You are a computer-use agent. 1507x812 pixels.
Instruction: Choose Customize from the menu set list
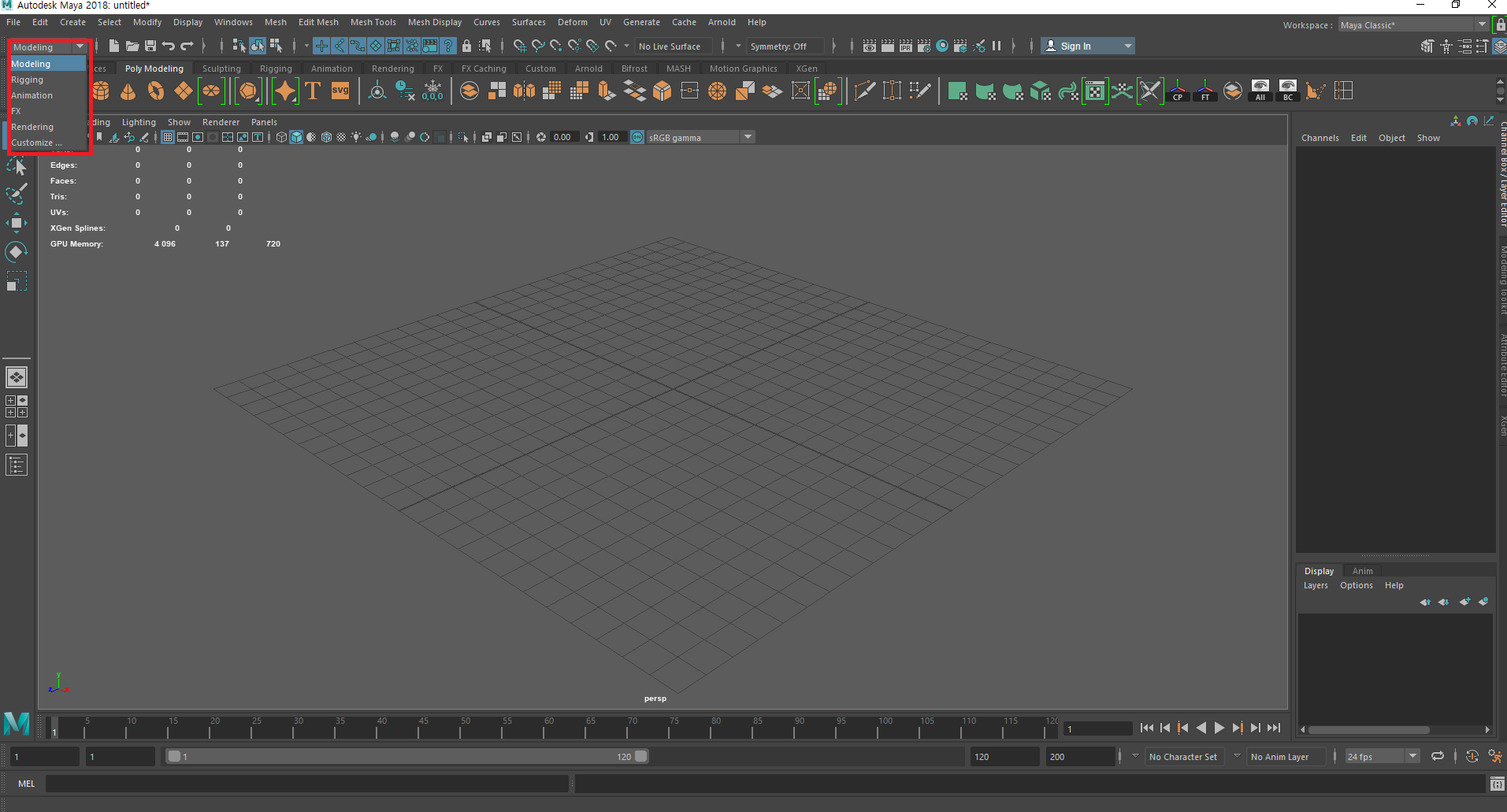pos(47,143)
